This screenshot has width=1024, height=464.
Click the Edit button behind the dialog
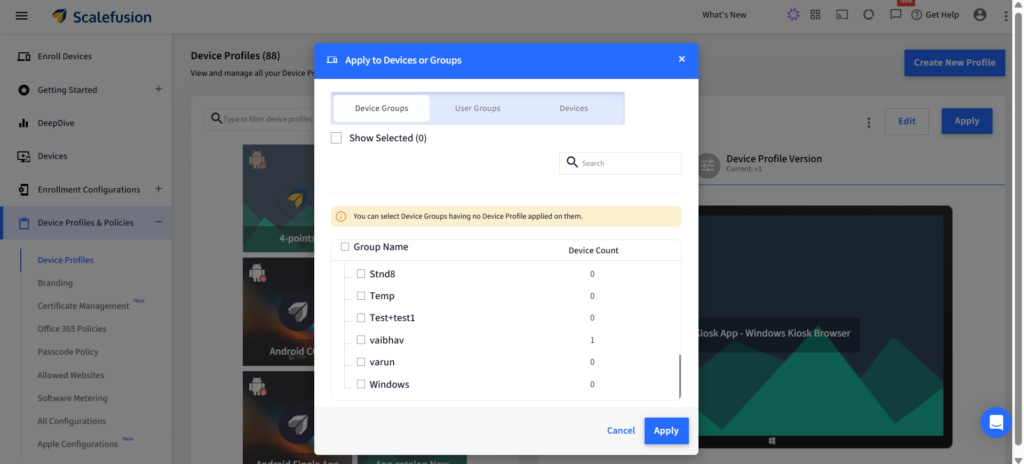906,121
